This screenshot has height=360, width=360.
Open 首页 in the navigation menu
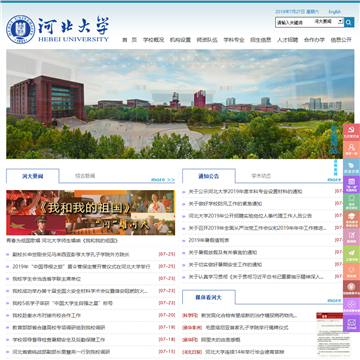(x=129, y=40)
